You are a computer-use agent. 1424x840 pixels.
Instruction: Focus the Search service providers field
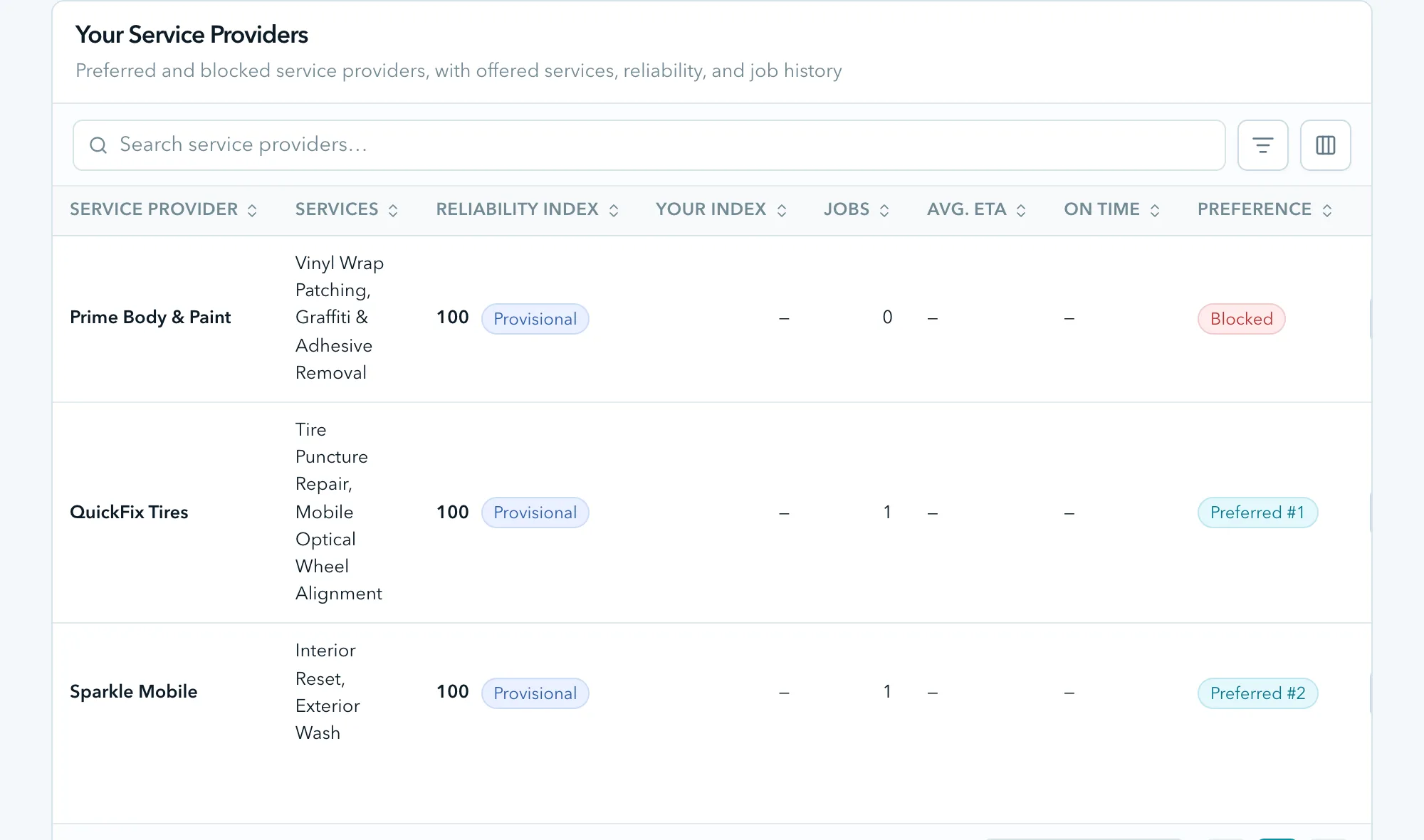tap(649, 145)
